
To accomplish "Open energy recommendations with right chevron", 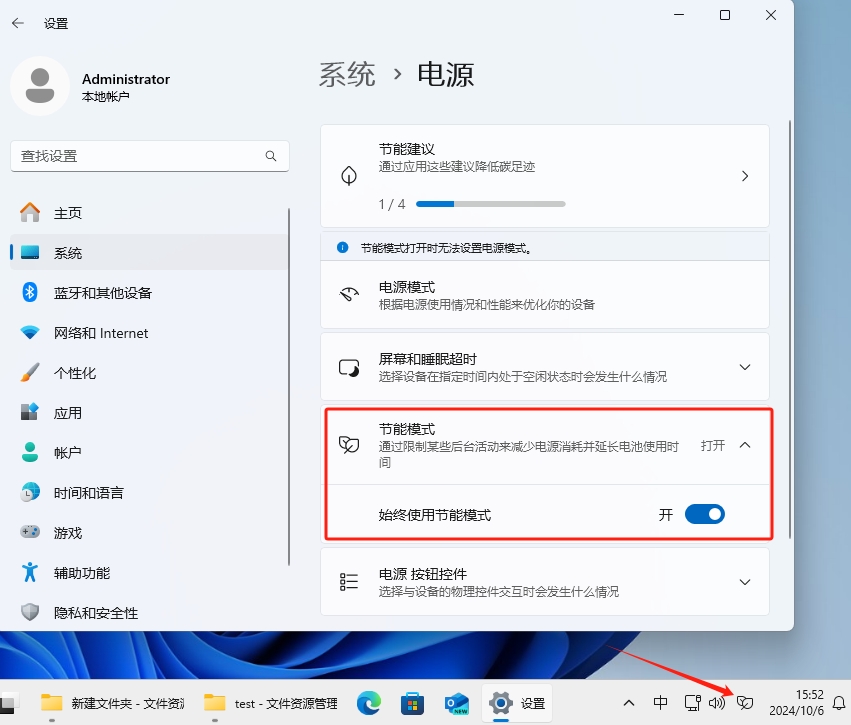I will point(745,176).
